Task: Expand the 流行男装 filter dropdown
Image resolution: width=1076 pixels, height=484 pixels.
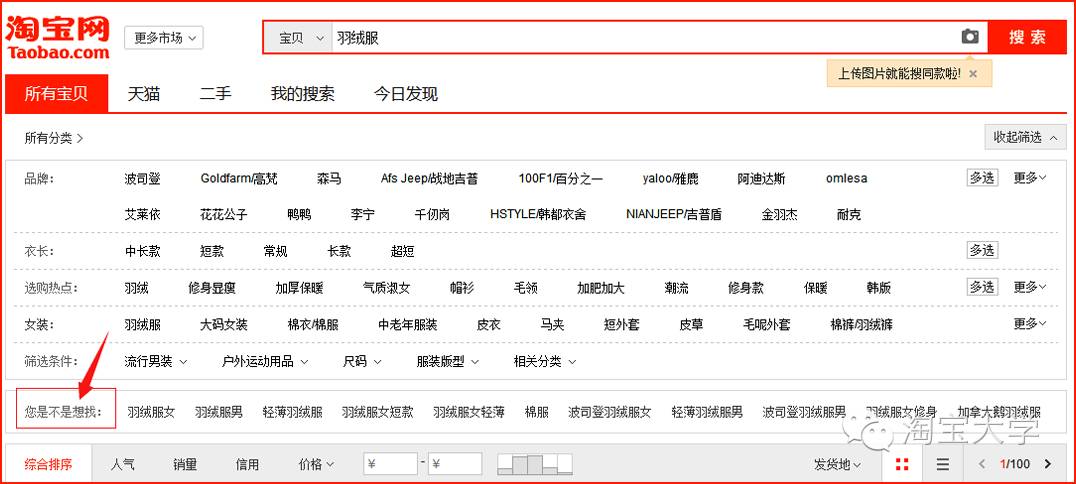Action: [x=156, y=361]
